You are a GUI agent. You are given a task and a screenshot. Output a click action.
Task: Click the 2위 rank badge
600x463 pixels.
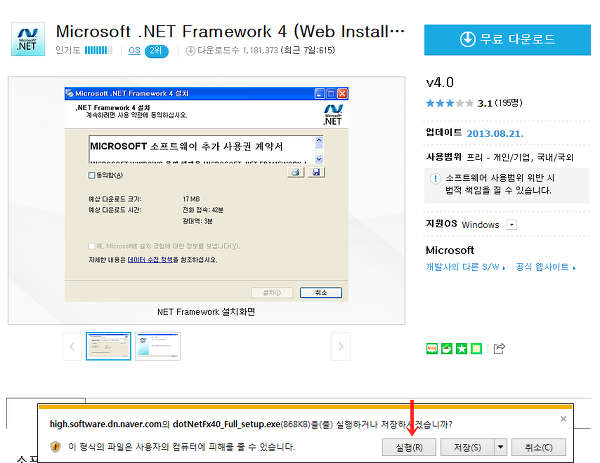coord(156,51)
